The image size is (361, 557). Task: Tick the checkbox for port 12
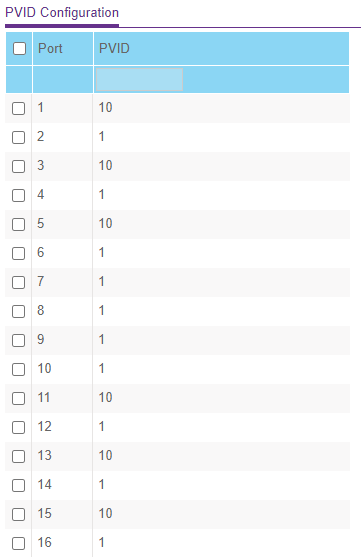[18, 427]
